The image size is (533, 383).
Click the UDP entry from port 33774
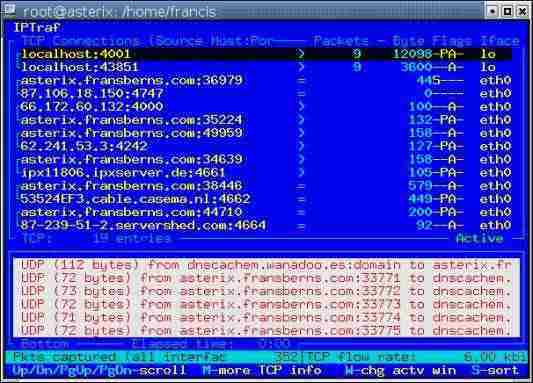(266, 317)
